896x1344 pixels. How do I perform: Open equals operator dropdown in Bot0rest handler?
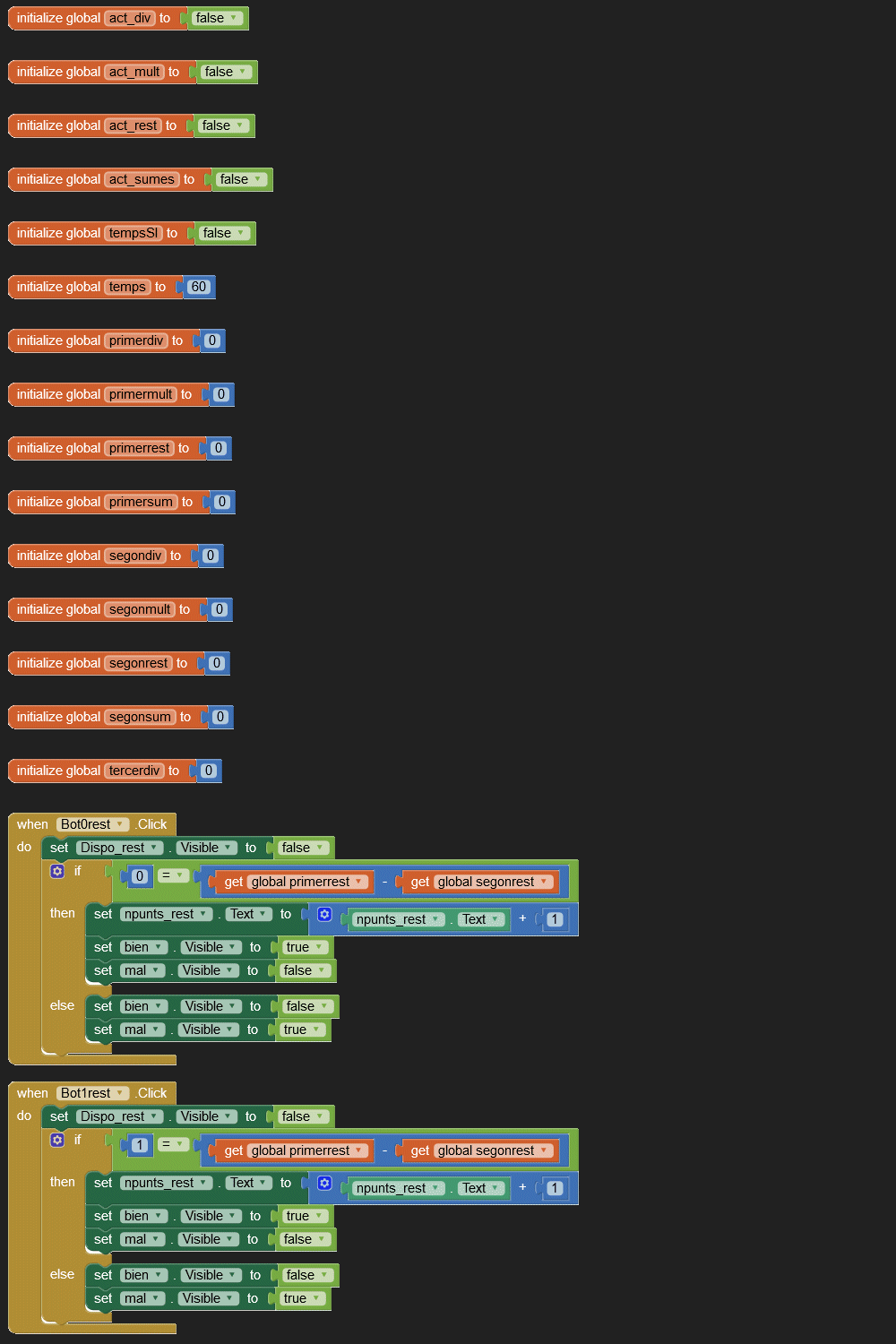180,876
